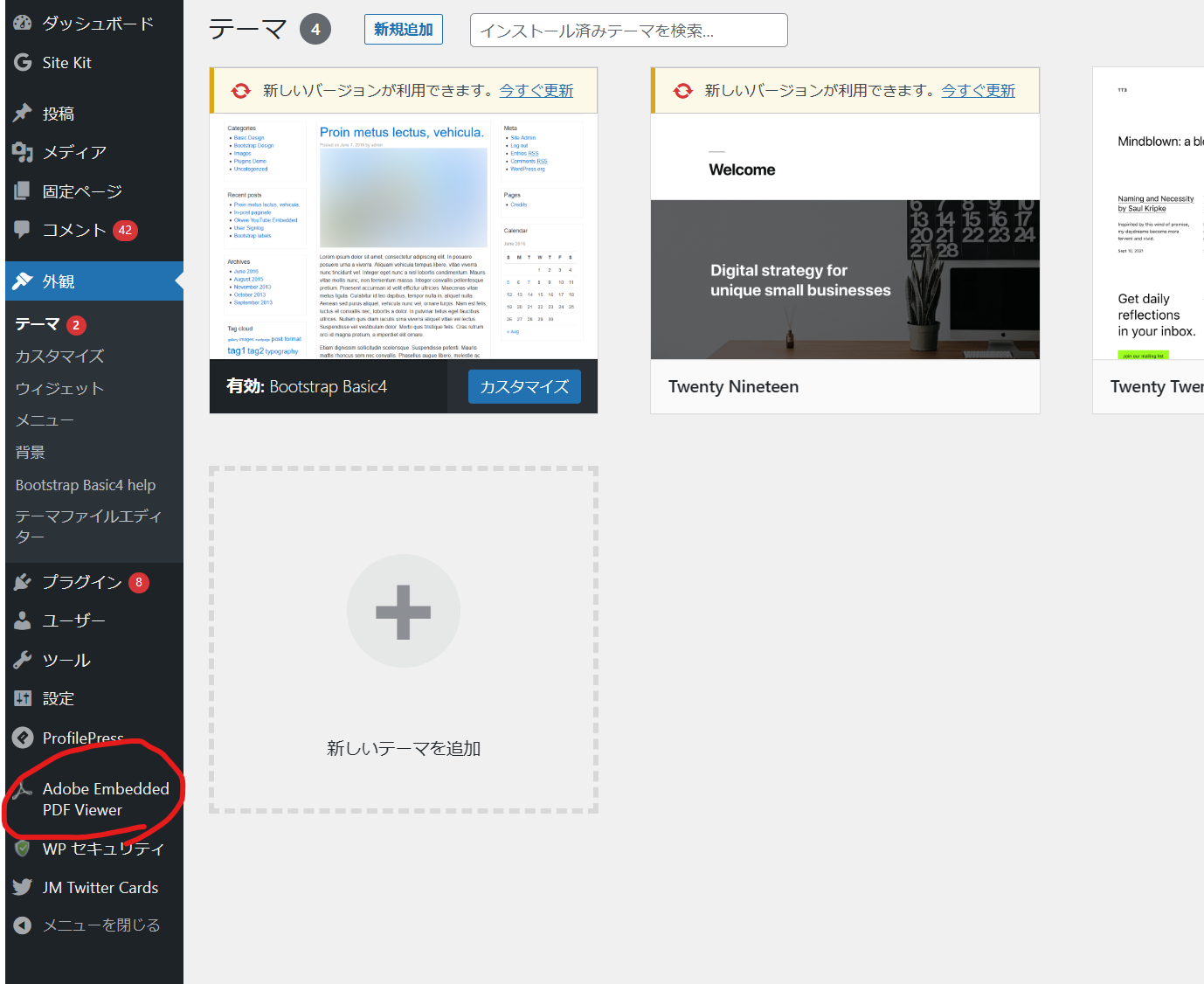
Task: Click the 新規追加 button
Action: 403,29
